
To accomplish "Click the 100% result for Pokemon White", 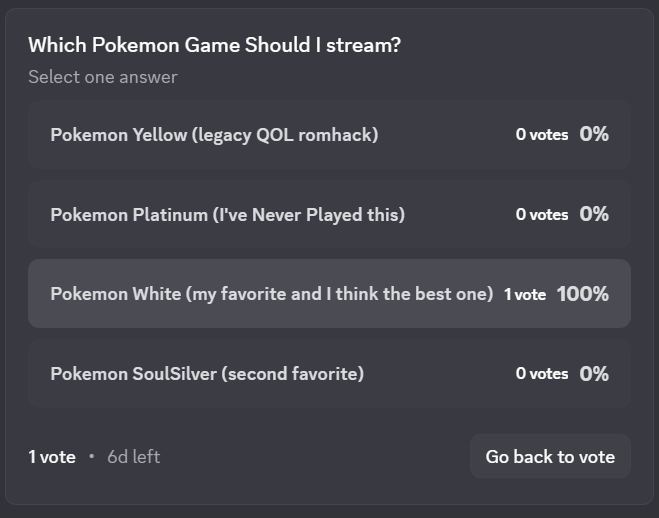I will tap(582, 294).
